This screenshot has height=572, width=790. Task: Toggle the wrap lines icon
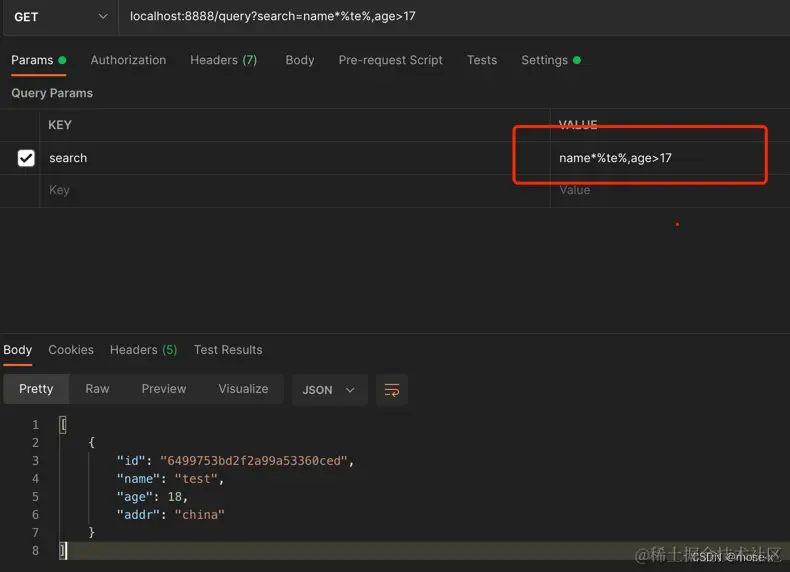click(392, 390)
